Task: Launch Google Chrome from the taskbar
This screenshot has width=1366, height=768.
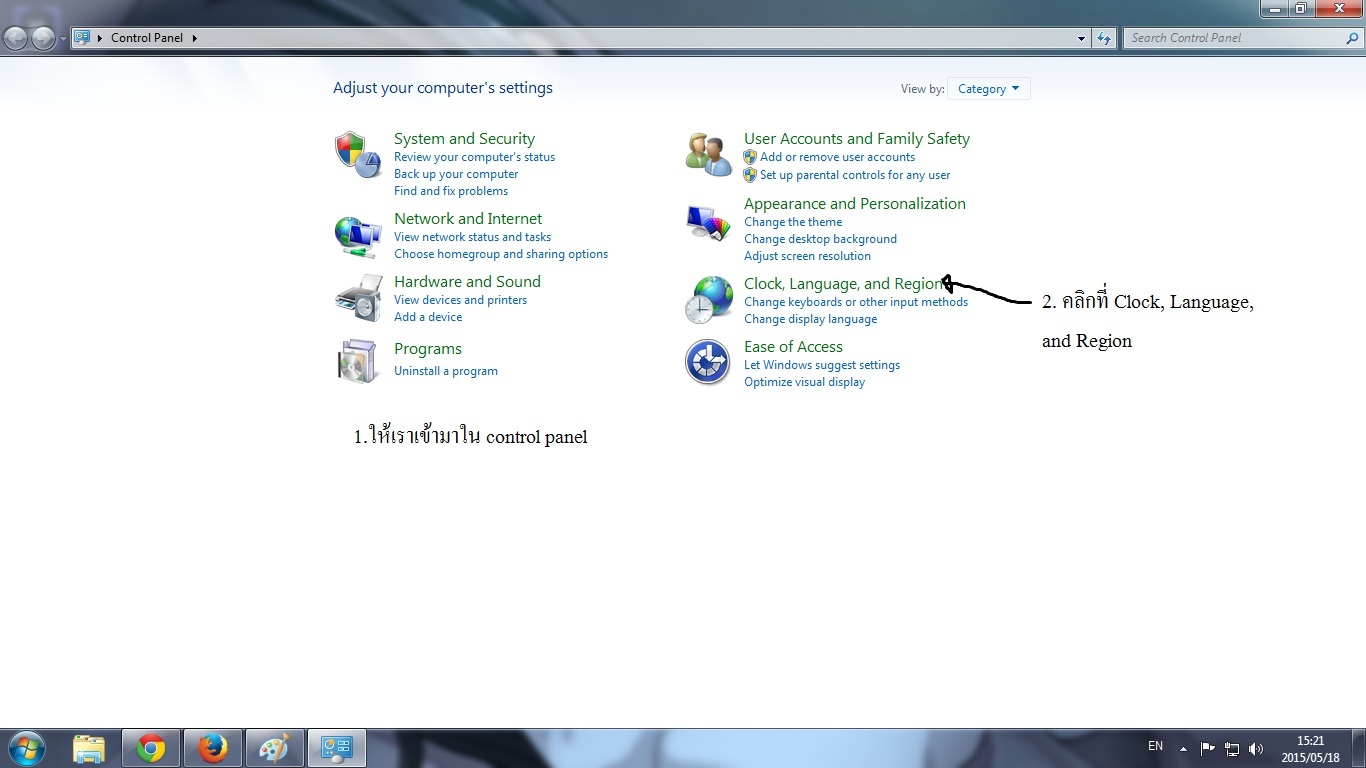Action: pos(151,748)
